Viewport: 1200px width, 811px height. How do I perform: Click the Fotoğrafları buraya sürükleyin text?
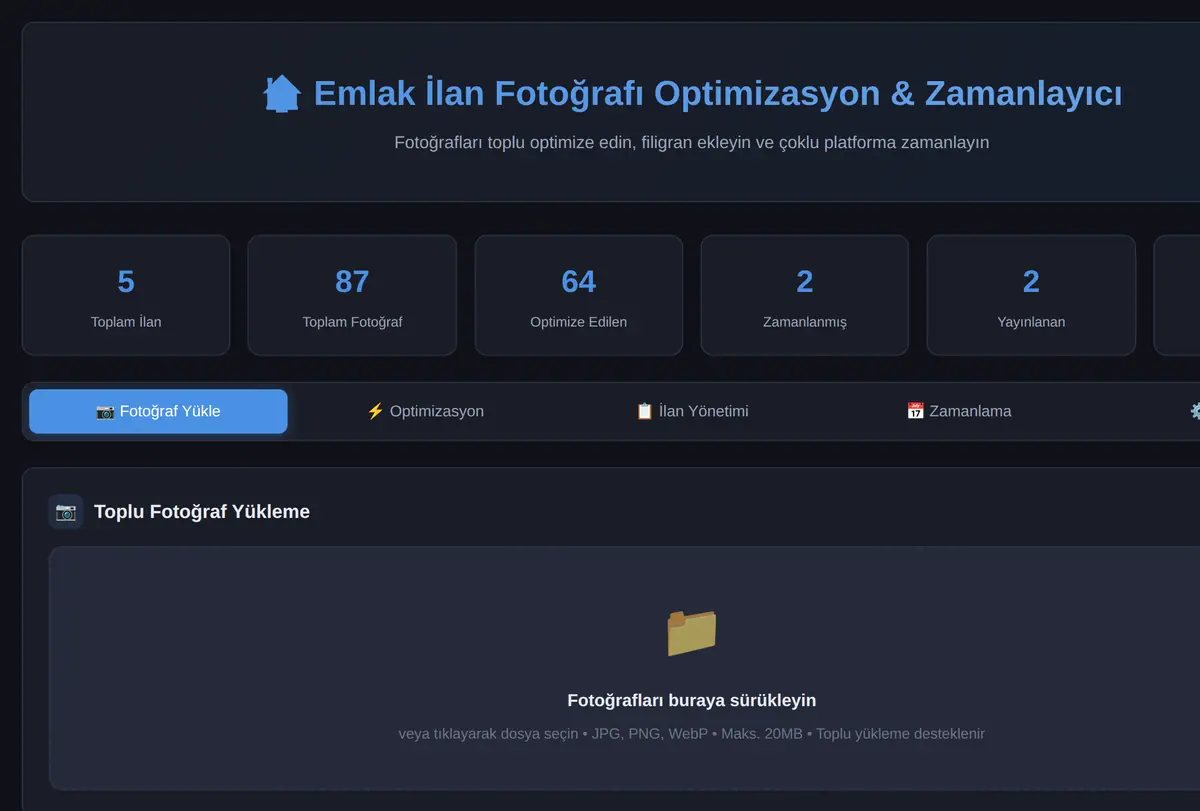(692, 700)
